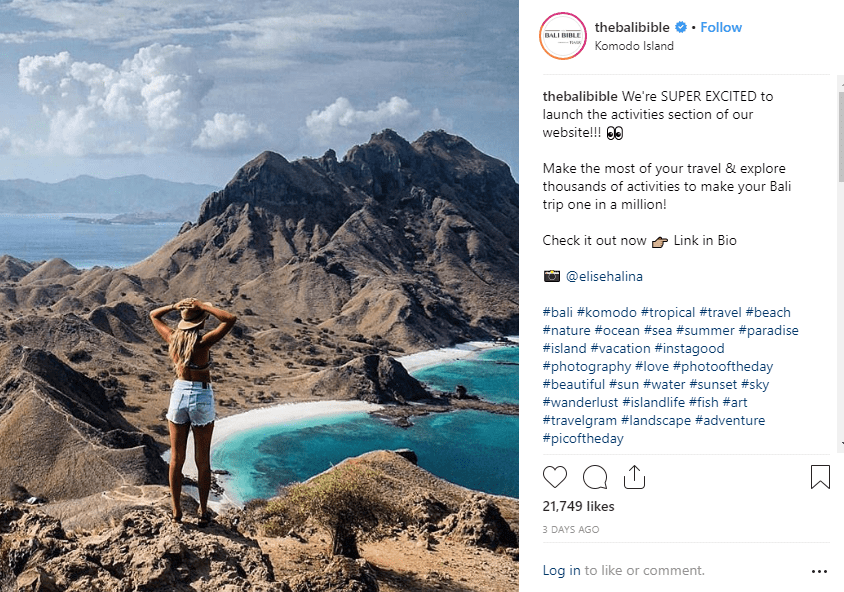Follow thebalibible account
This screenshot has height=592, width=844.
721,27
